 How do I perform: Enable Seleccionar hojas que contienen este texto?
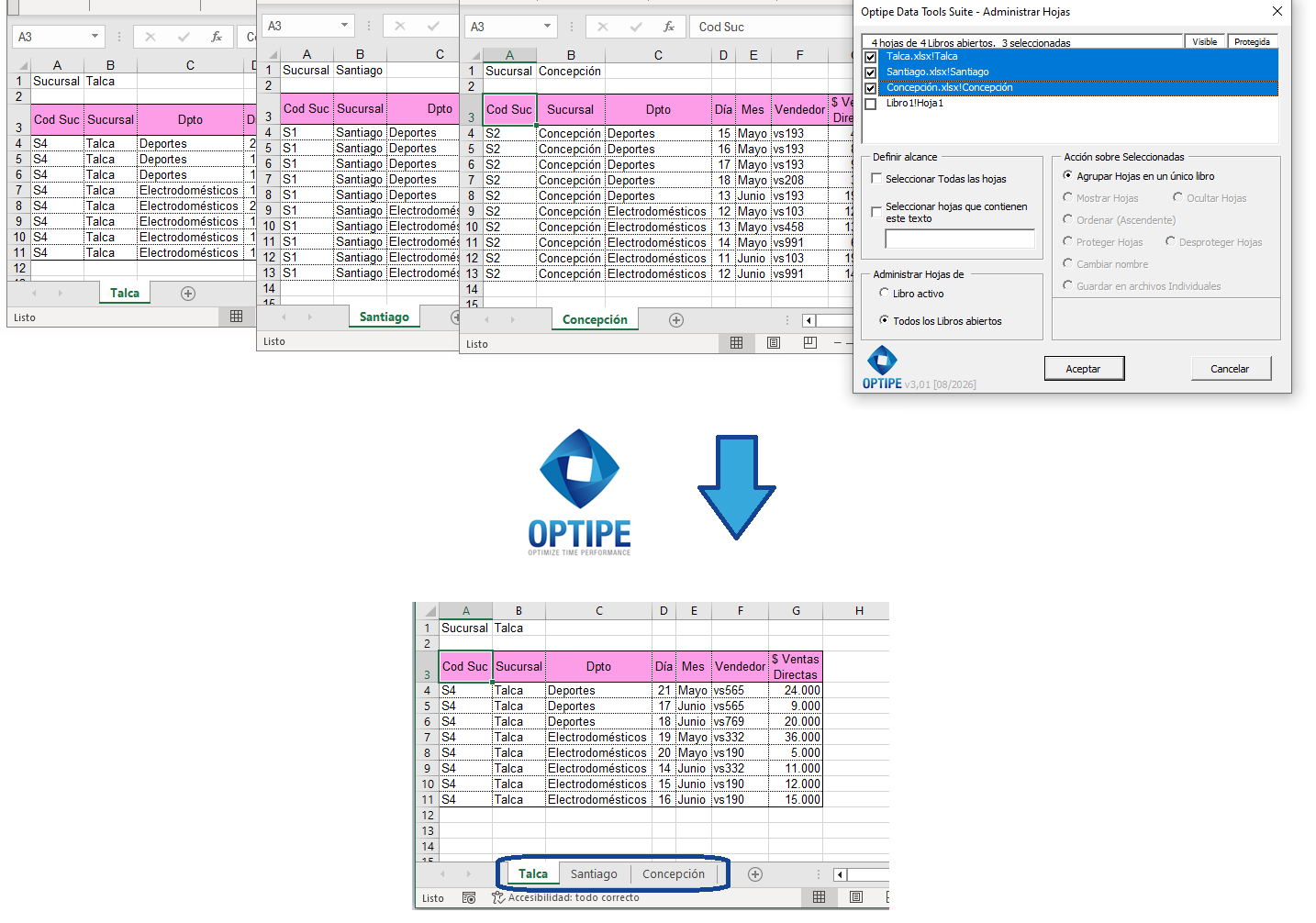876,212
